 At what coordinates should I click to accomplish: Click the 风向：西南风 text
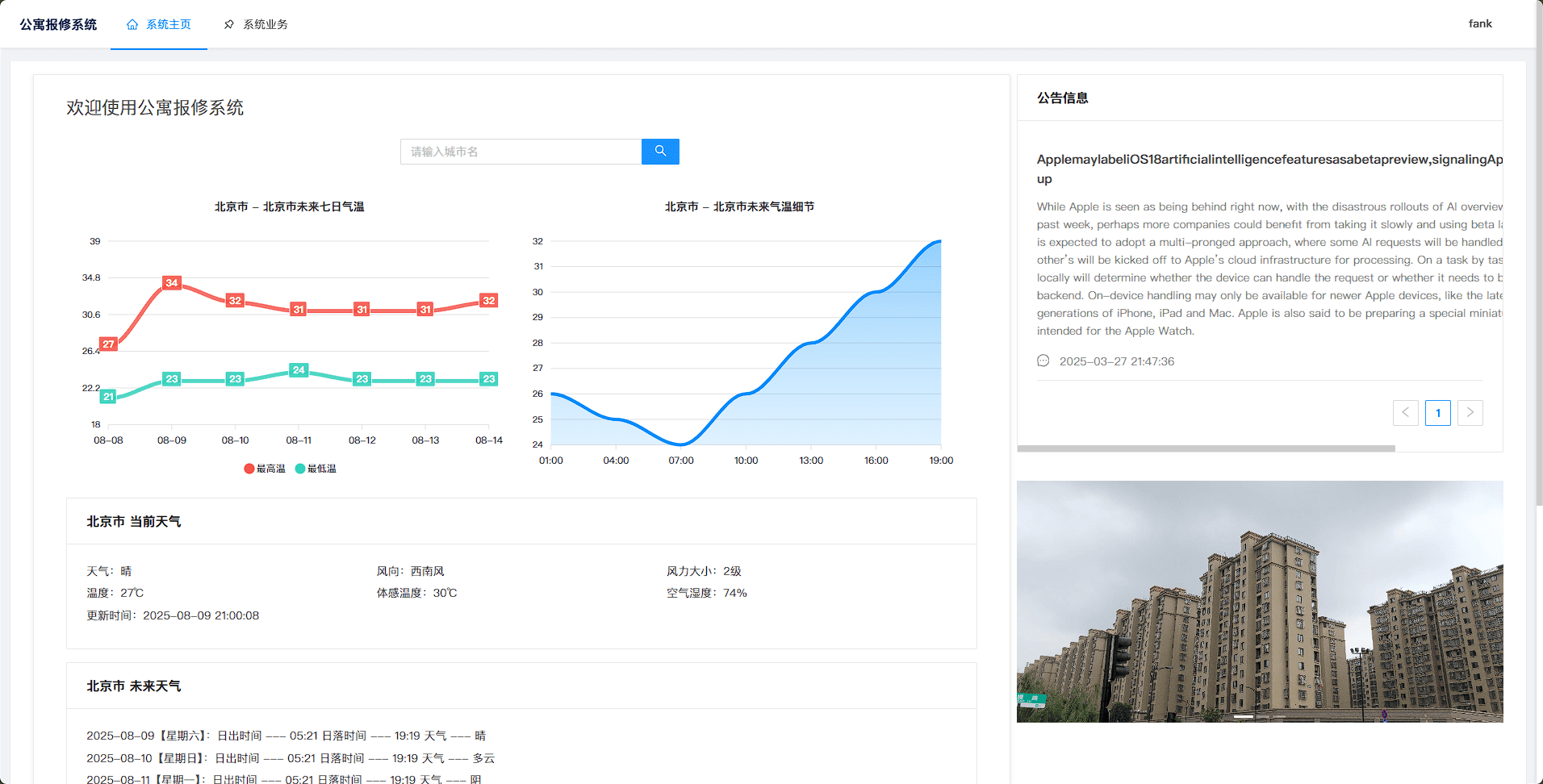pos(410,571)
